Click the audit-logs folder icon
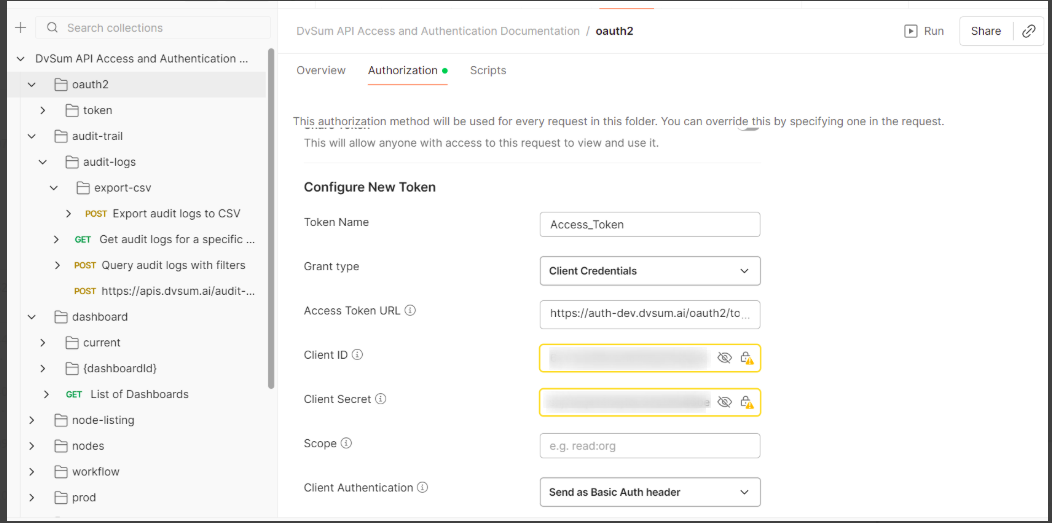Viewport: 1052px width, 523px height. click(72, 162)
